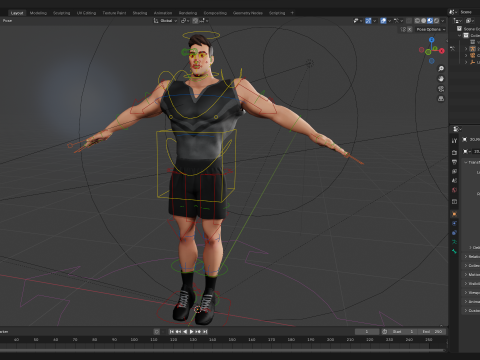Click the negative Z axis gizmo circle
Viewport: 480px width, 360px height.
(432, 61)
